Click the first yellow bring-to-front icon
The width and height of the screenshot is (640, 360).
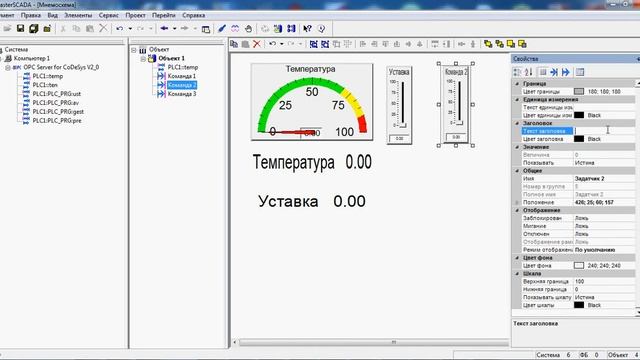coord(488,44)
